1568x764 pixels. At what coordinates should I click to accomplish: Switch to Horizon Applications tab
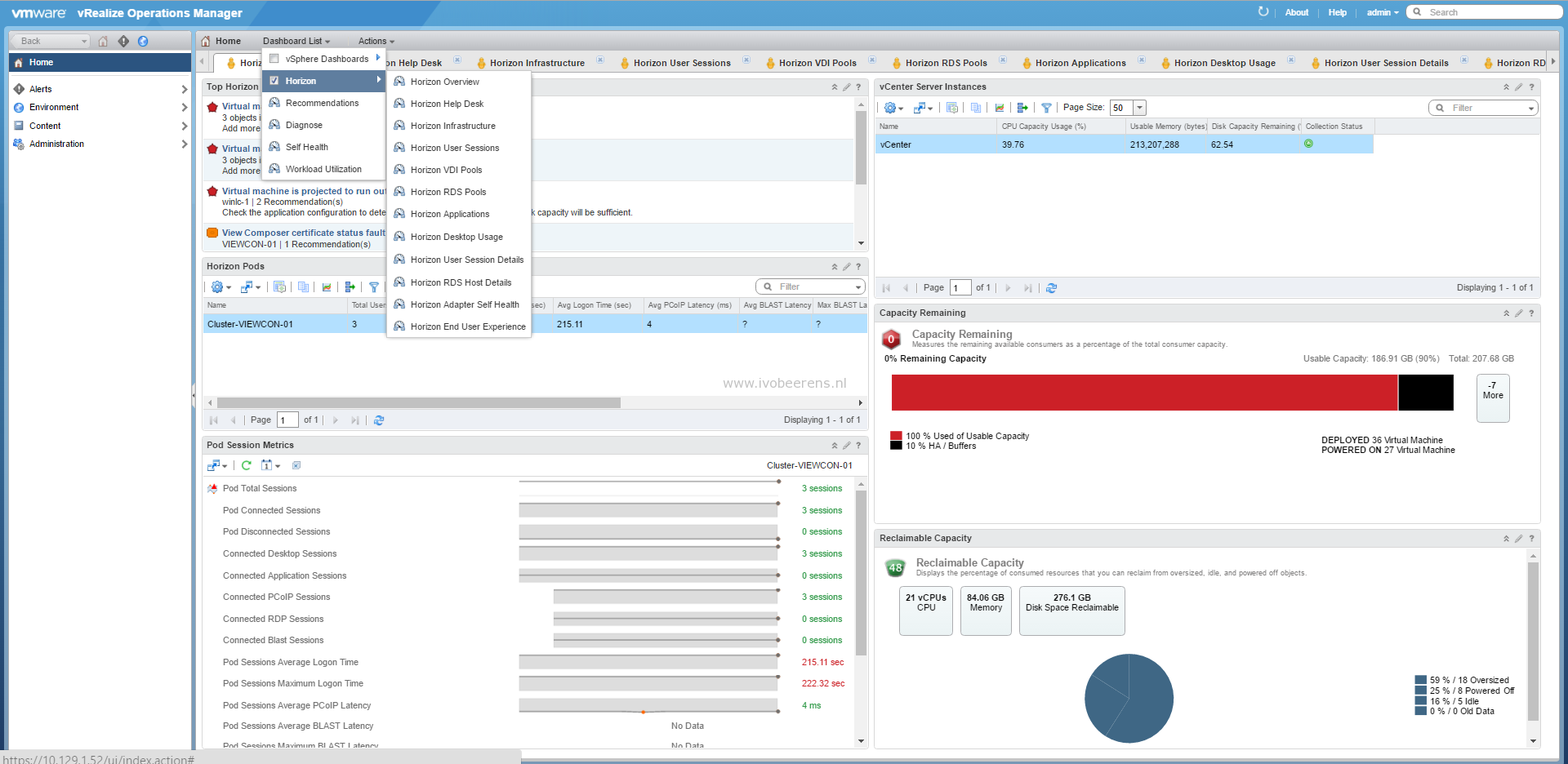tap(1080, 63)
